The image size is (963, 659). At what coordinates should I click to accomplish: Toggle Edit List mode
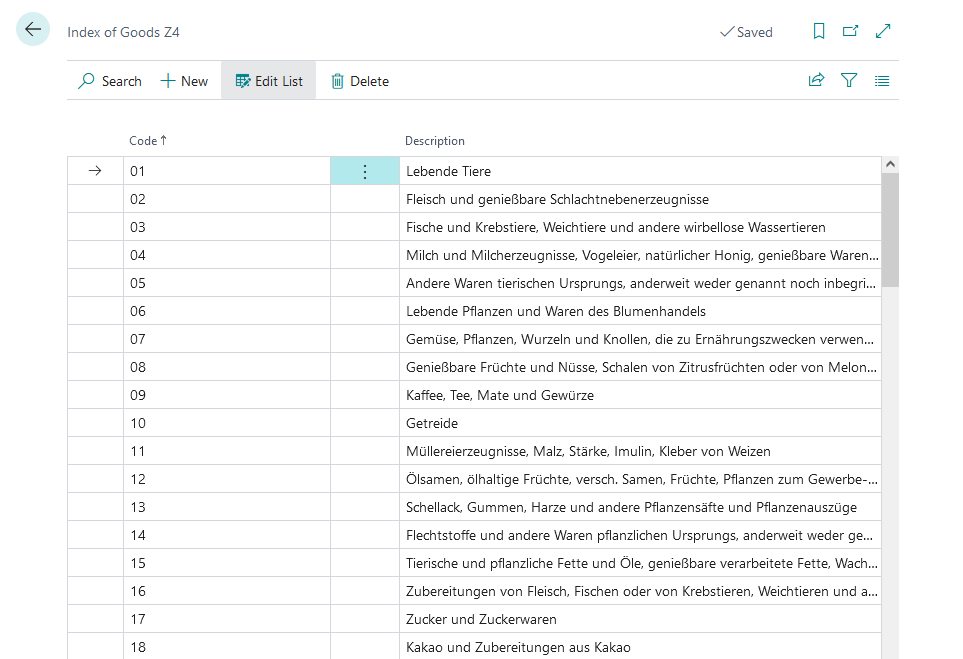coord(268,81)
